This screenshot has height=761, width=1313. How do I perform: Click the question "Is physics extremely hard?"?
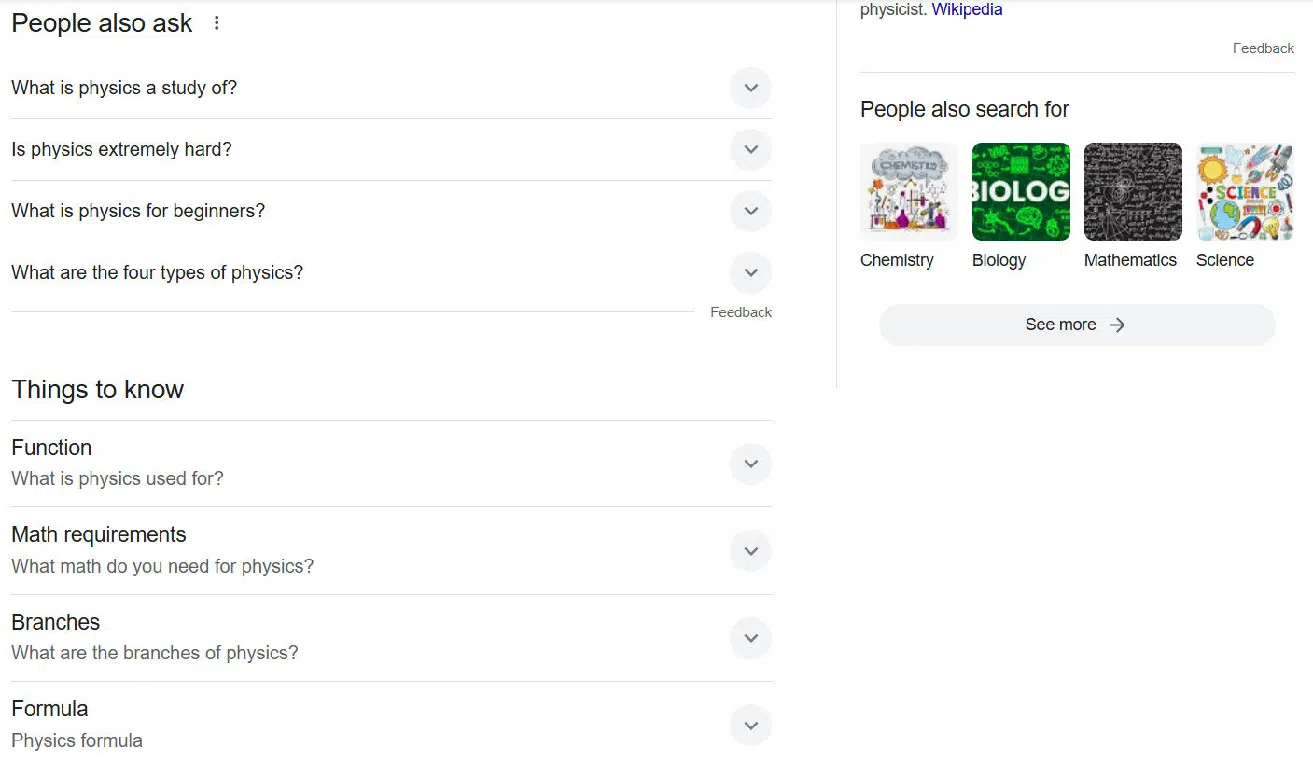pyautogui.click(x=121, y=150)
